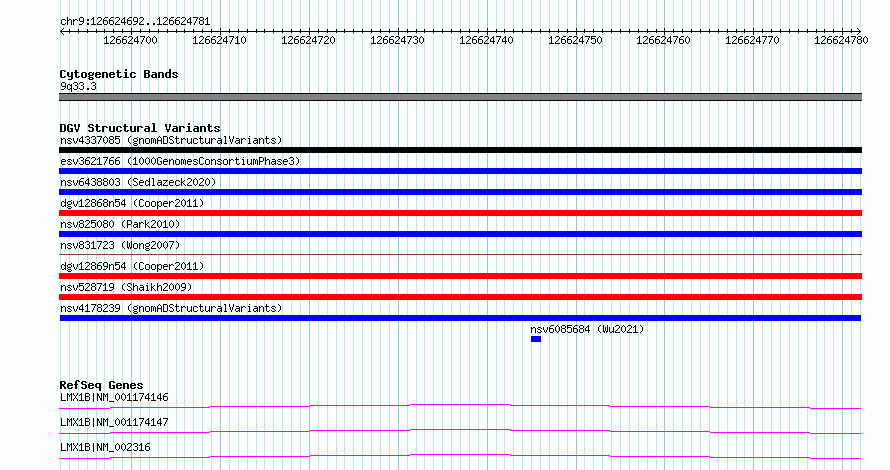Click ruler position 126624780
Screen dimensions: 890x470
pos(841,40)
